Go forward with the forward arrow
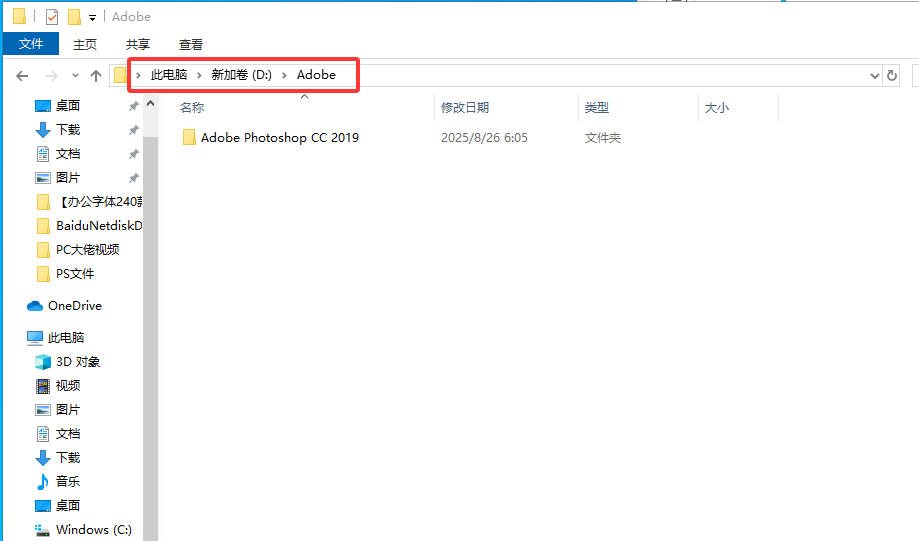919x541 pixels. tap(52, 76)
